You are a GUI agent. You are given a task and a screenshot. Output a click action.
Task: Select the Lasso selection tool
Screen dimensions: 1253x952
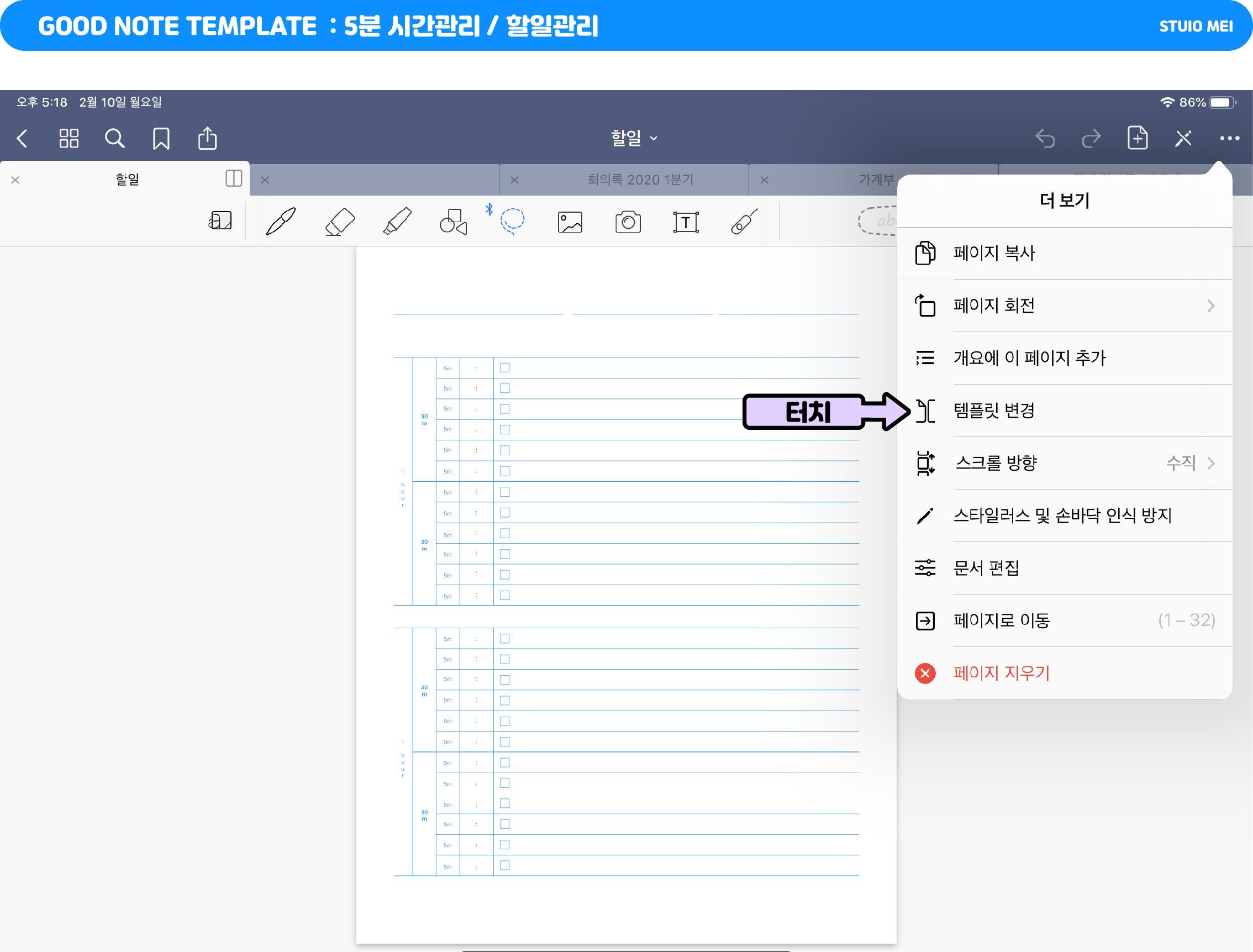coord(512,222)
